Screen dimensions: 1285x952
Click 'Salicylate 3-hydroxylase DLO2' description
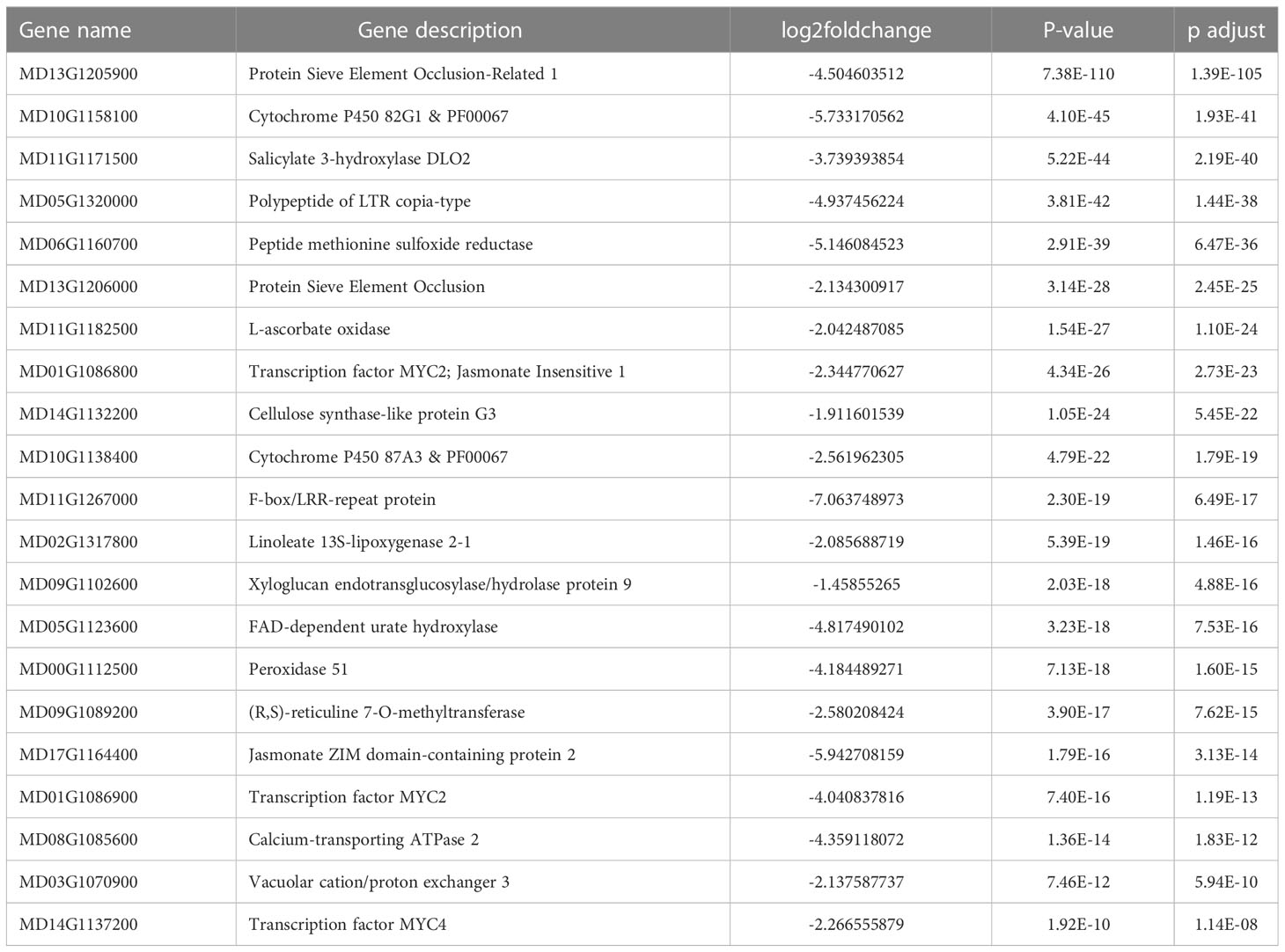coord(360,159)
